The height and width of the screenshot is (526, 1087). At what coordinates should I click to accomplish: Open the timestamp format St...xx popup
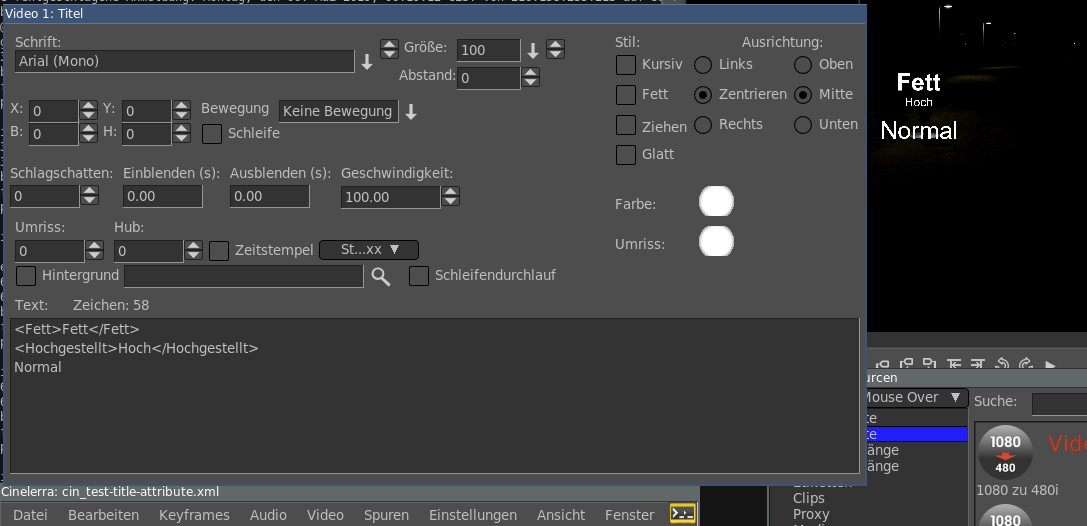point(368,250)
